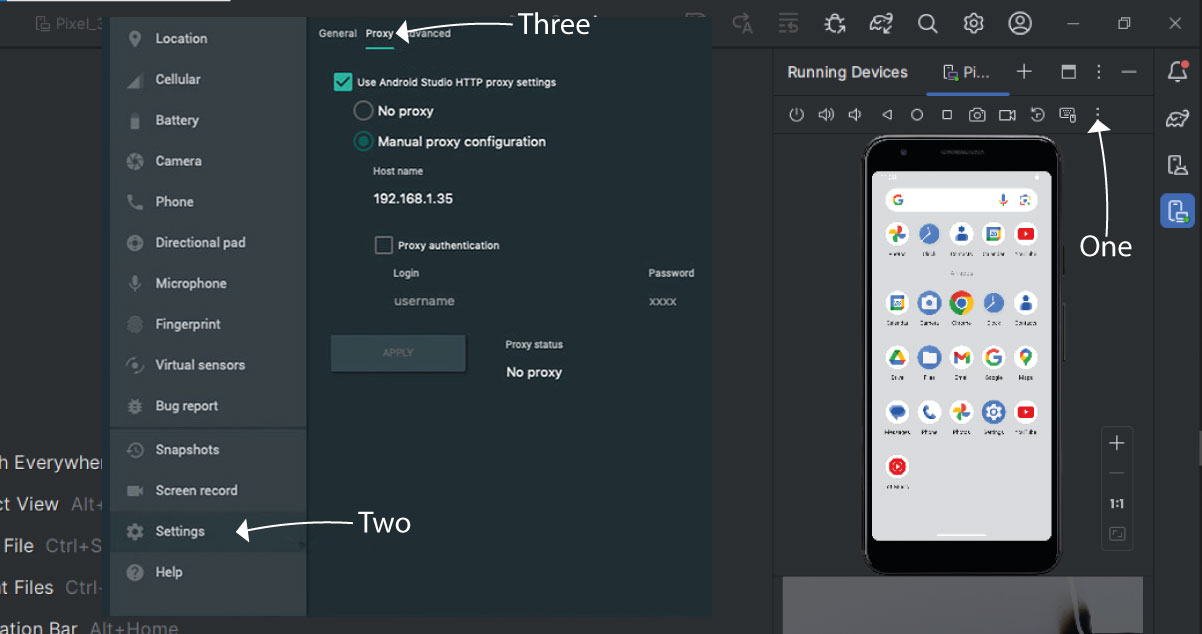The width and height of the screenshot is (1202, 634).
Task: Enable the Proxy authentication checkbox
Action: (x=383, y=244)
